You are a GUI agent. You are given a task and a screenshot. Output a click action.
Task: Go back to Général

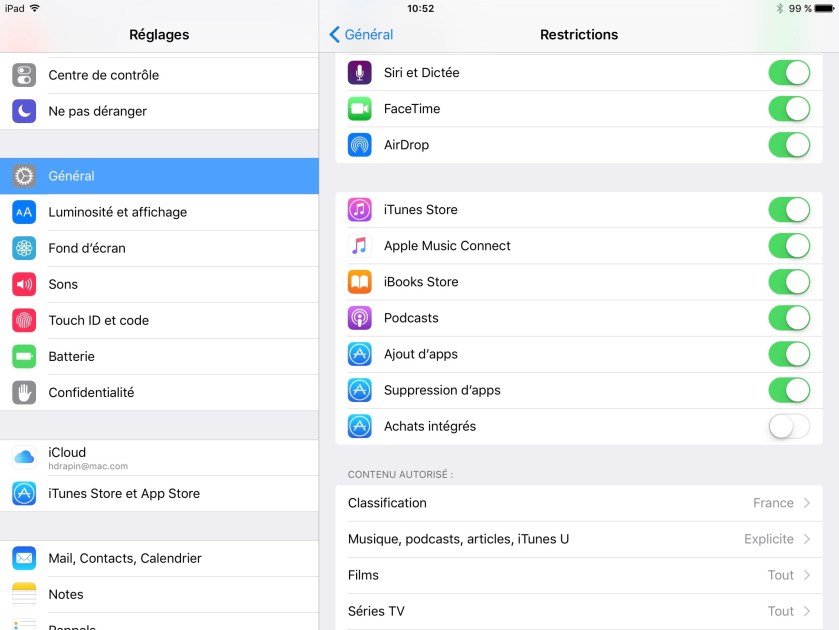click(361, 34)
